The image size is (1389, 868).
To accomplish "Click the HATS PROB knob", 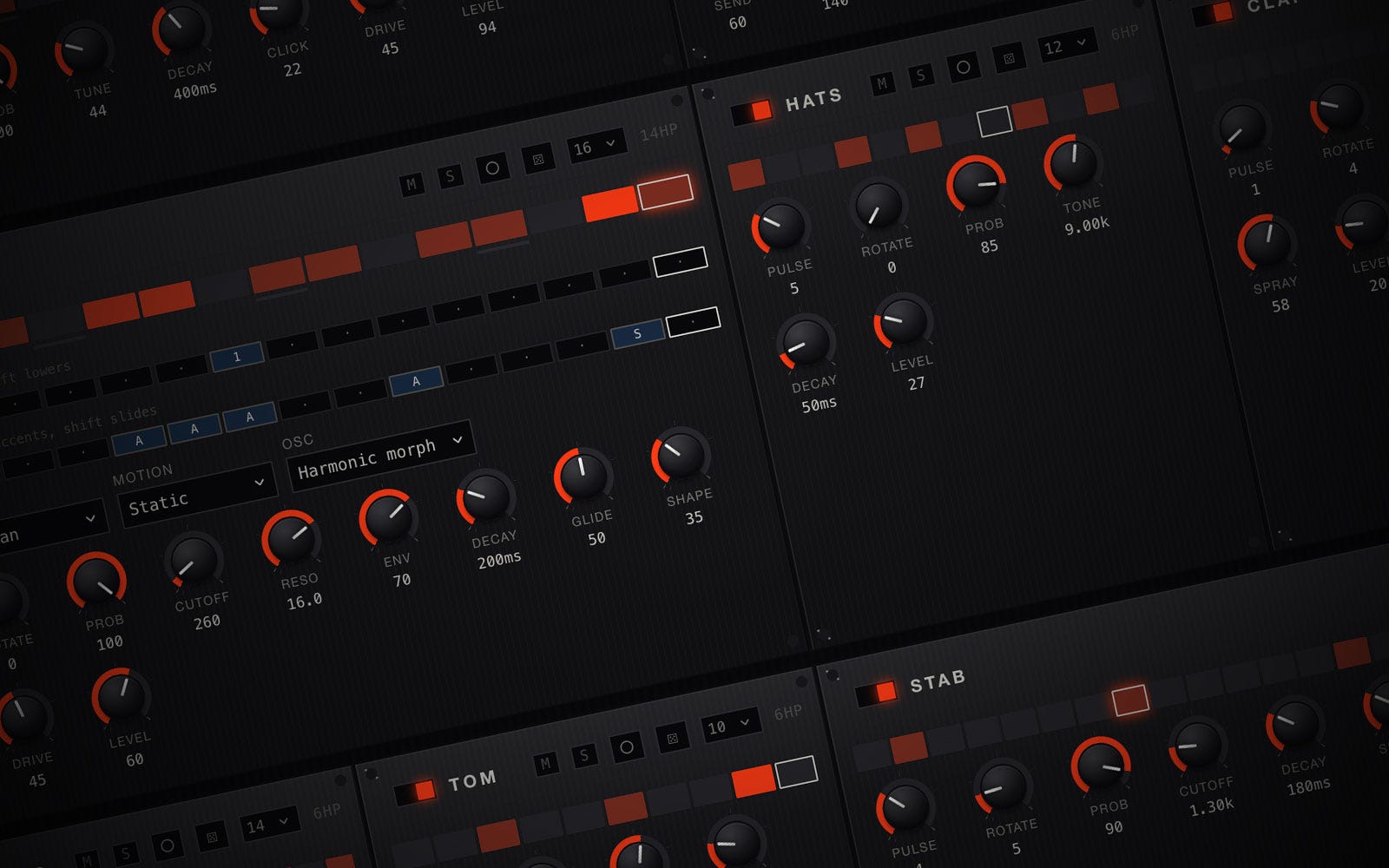I will 976,185.
